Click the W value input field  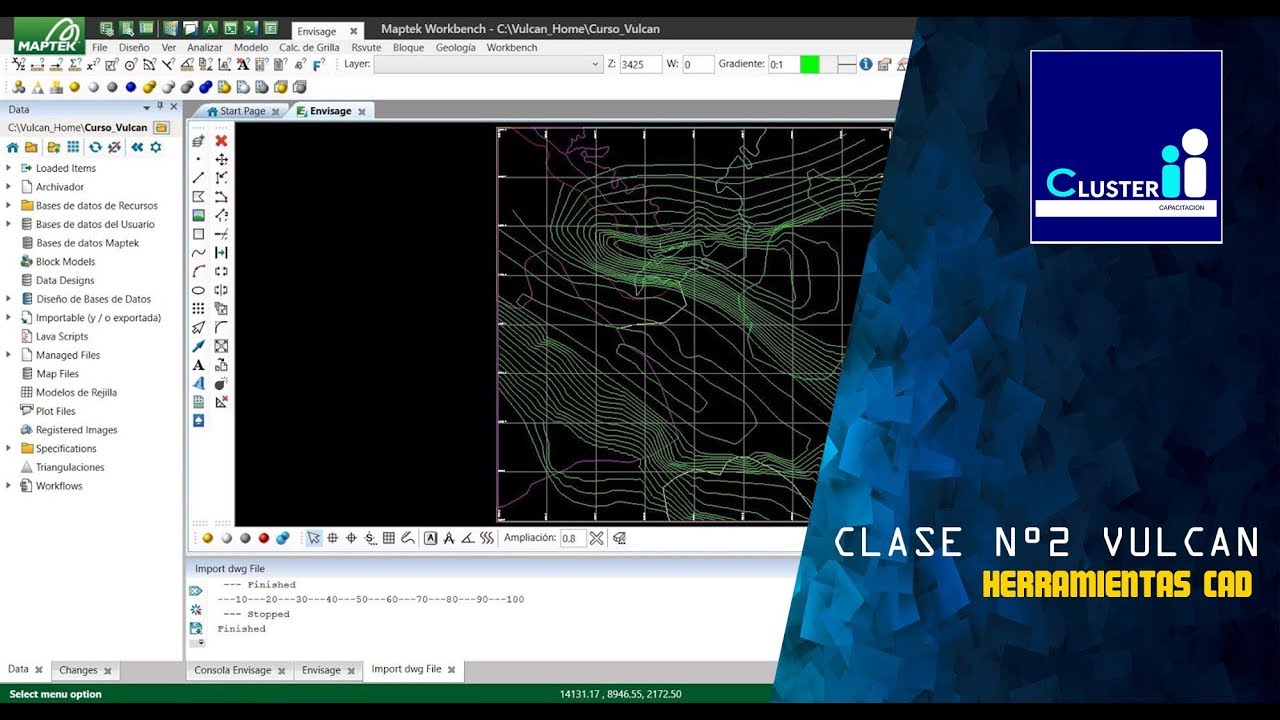click(x=699, y=64)
